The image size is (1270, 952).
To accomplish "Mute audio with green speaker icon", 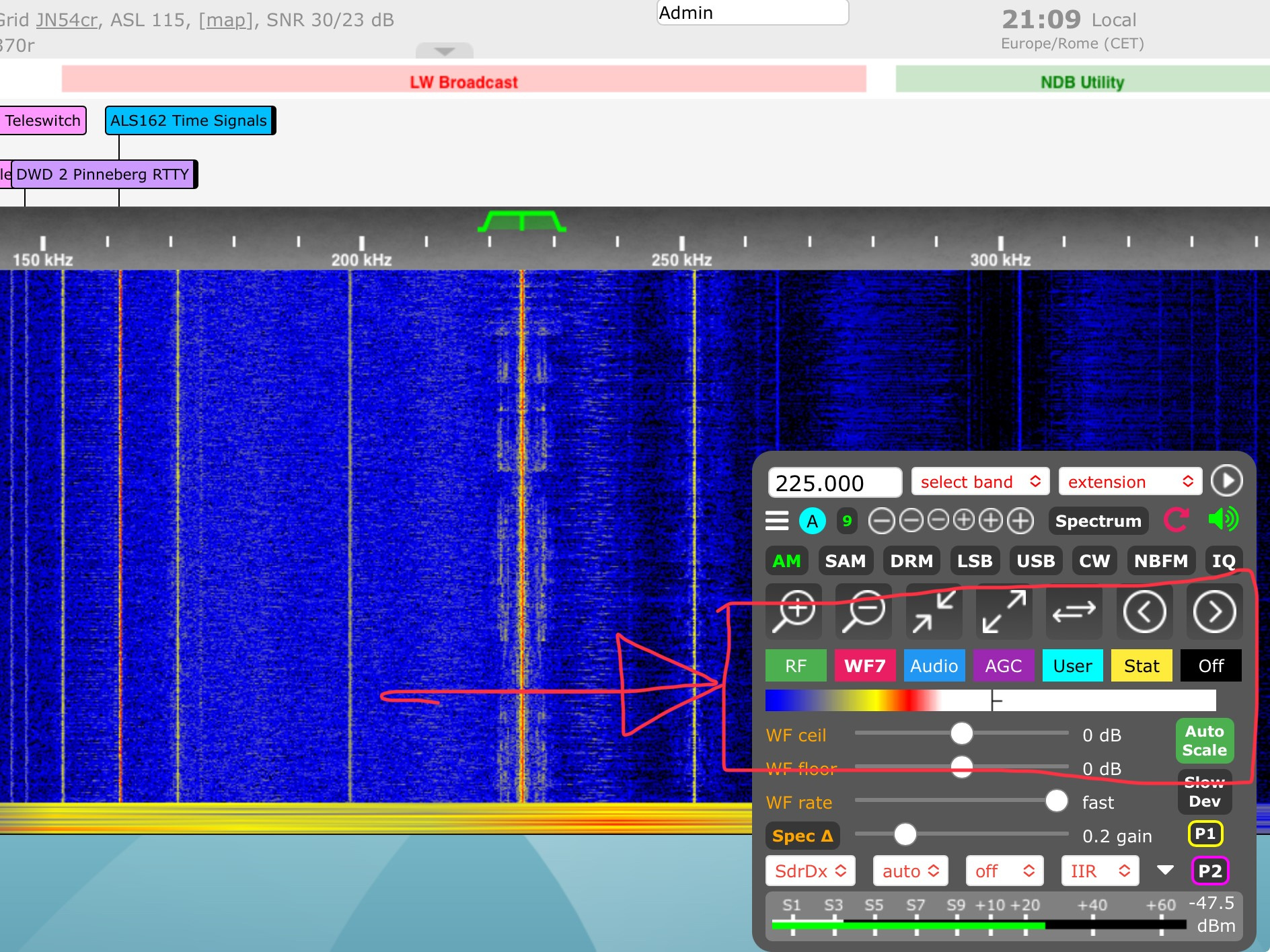I will tap(1223, 519).
